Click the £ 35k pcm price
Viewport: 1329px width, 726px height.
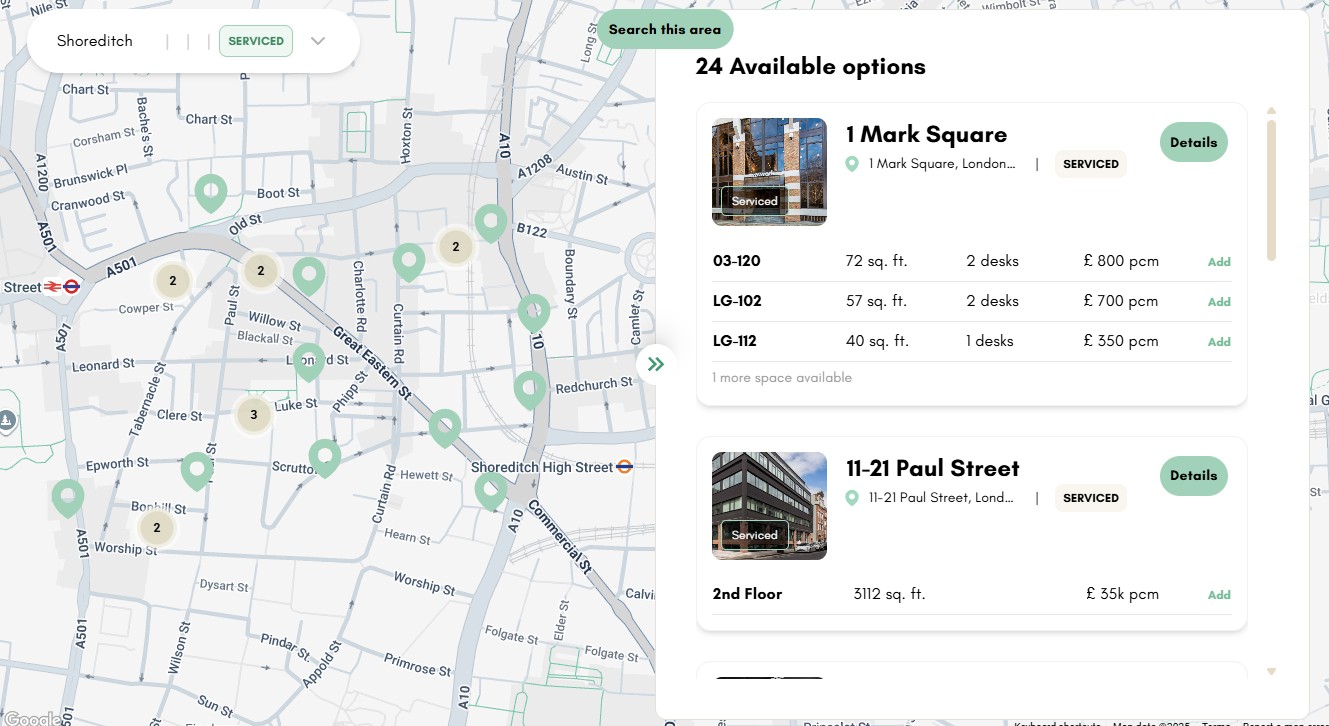tap(1122, 594)
